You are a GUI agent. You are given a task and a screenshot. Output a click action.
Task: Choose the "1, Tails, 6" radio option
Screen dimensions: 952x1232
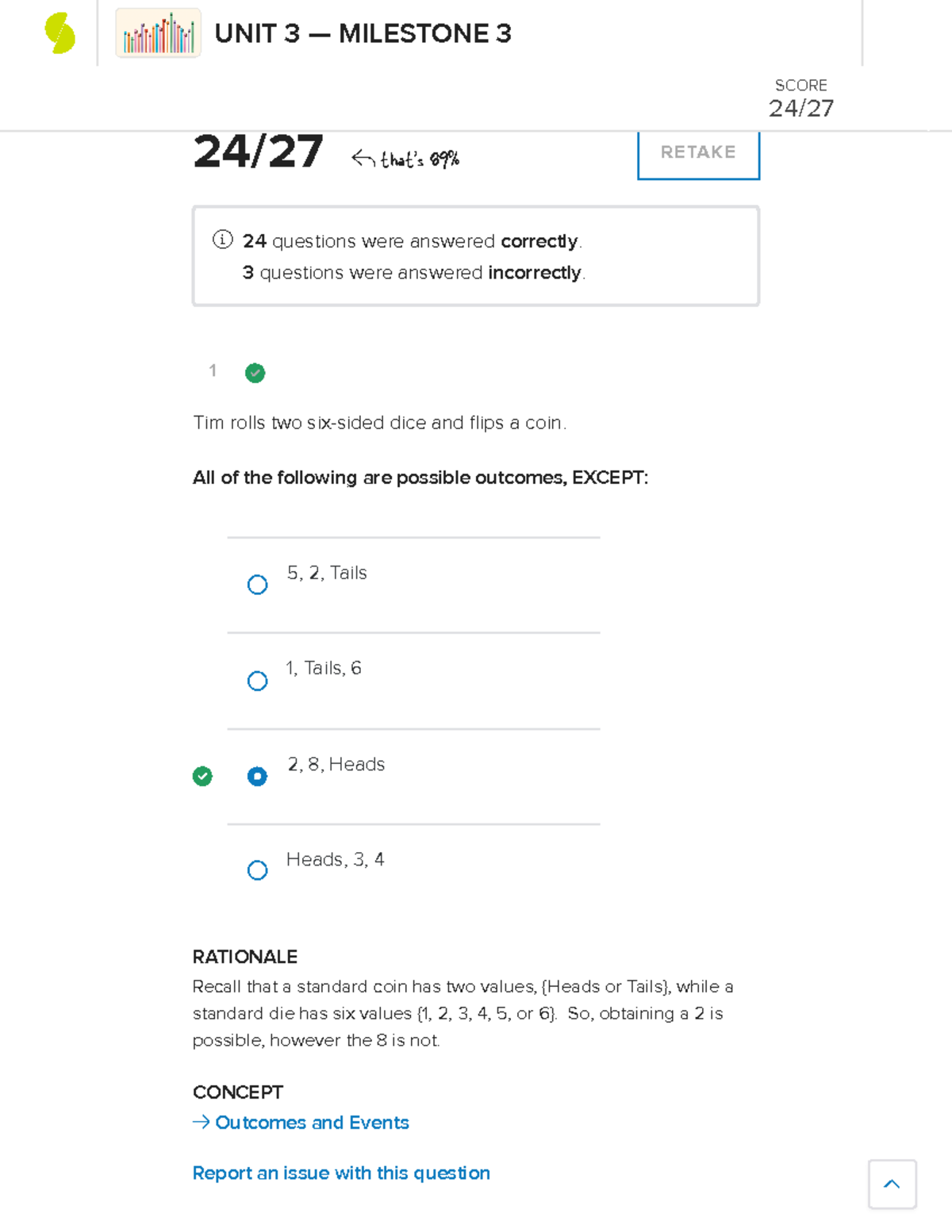coord(257,681)
